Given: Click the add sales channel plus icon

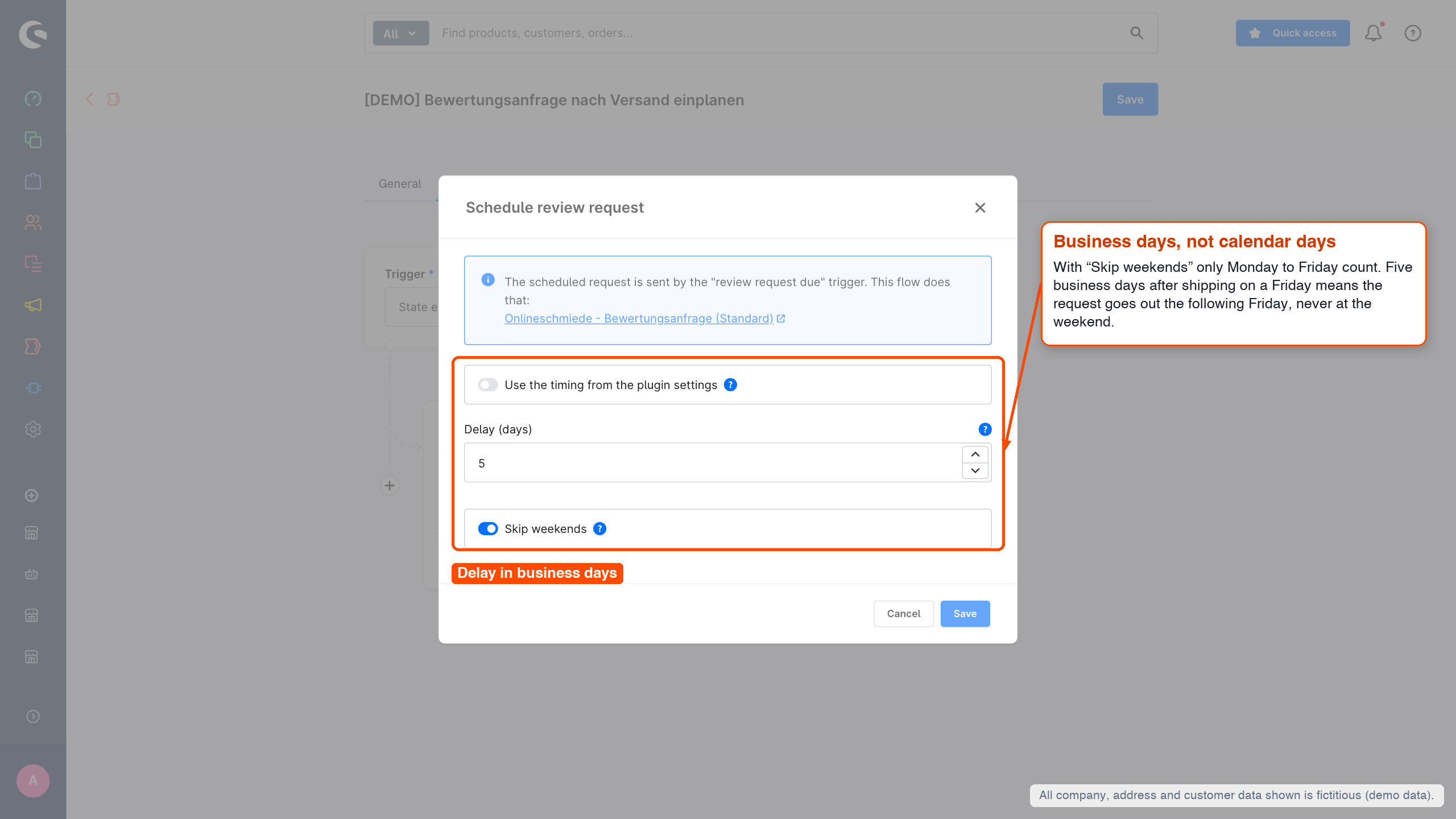Looking at the screenshot, I should click(32, 495).
